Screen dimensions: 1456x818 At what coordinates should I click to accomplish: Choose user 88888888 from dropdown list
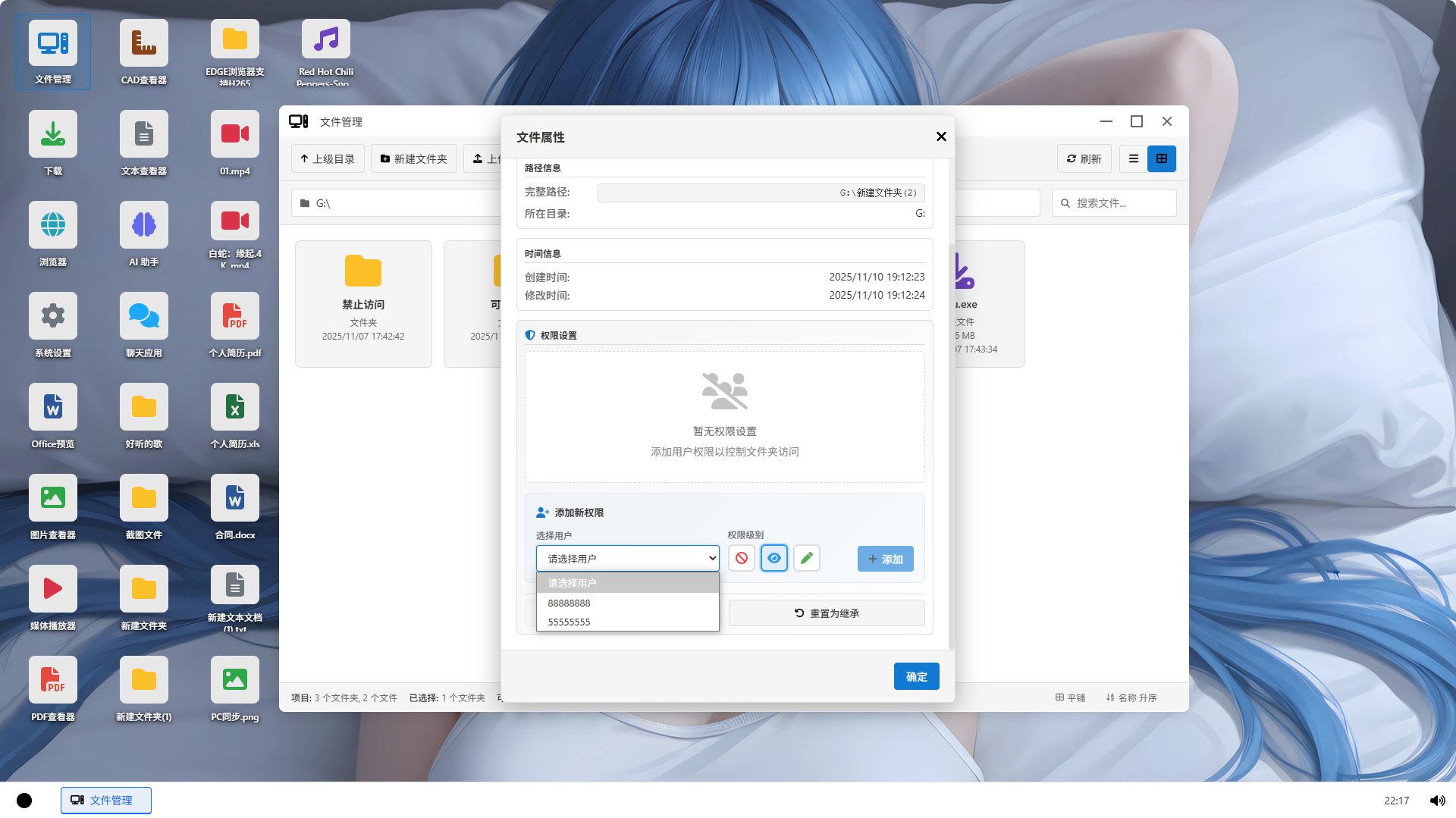click(628, 603)
